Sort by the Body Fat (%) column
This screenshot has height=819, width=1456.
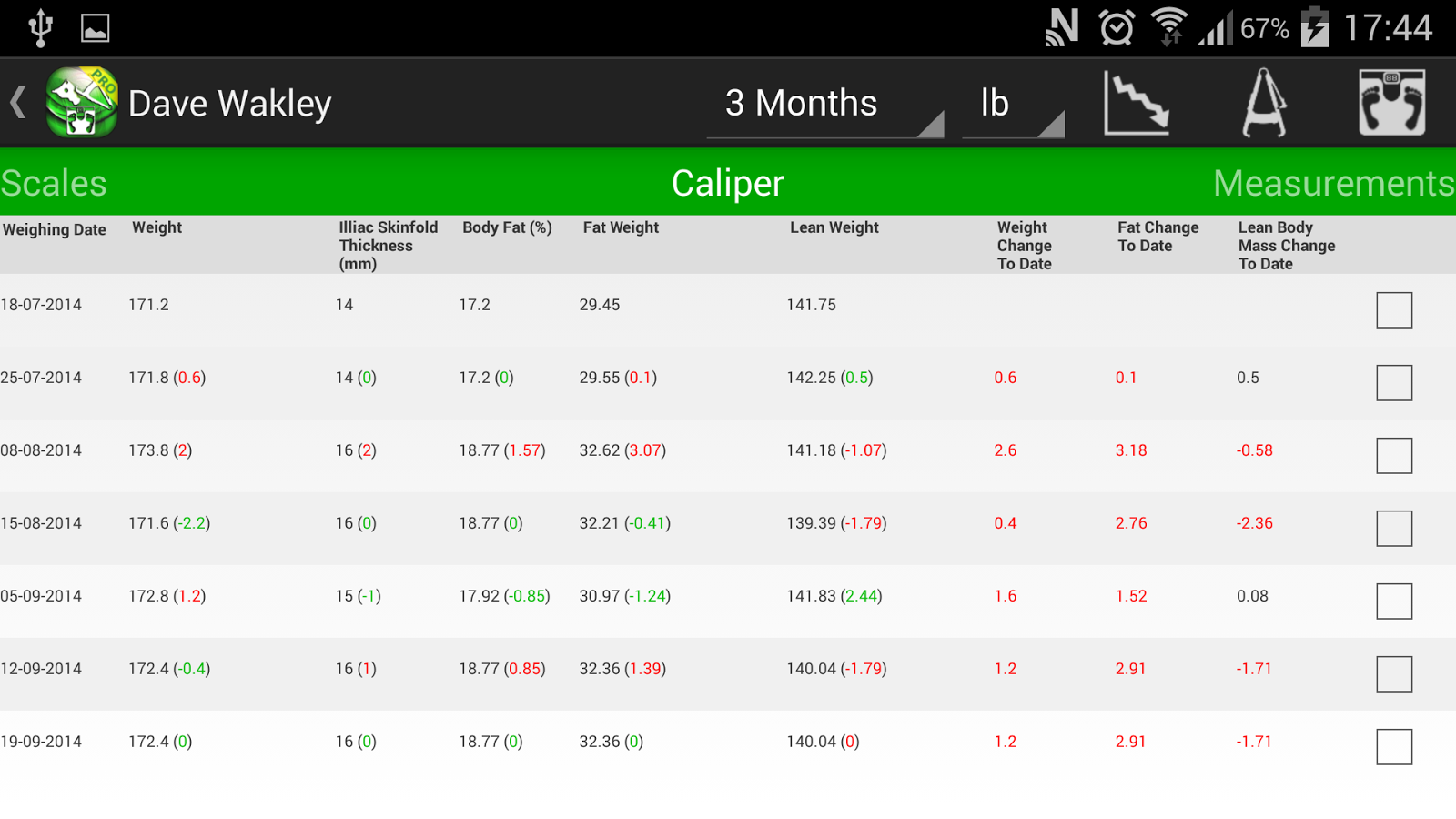pyautogui.click(x=506, y=228)
